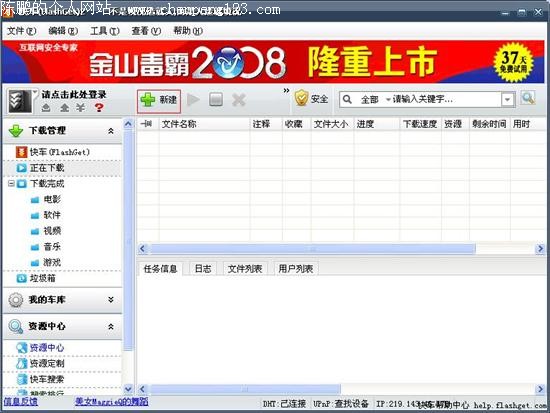Click the DHT:已连接 status bar entry
This screenshot has width=550, height=413.
[x=284, y=404]
